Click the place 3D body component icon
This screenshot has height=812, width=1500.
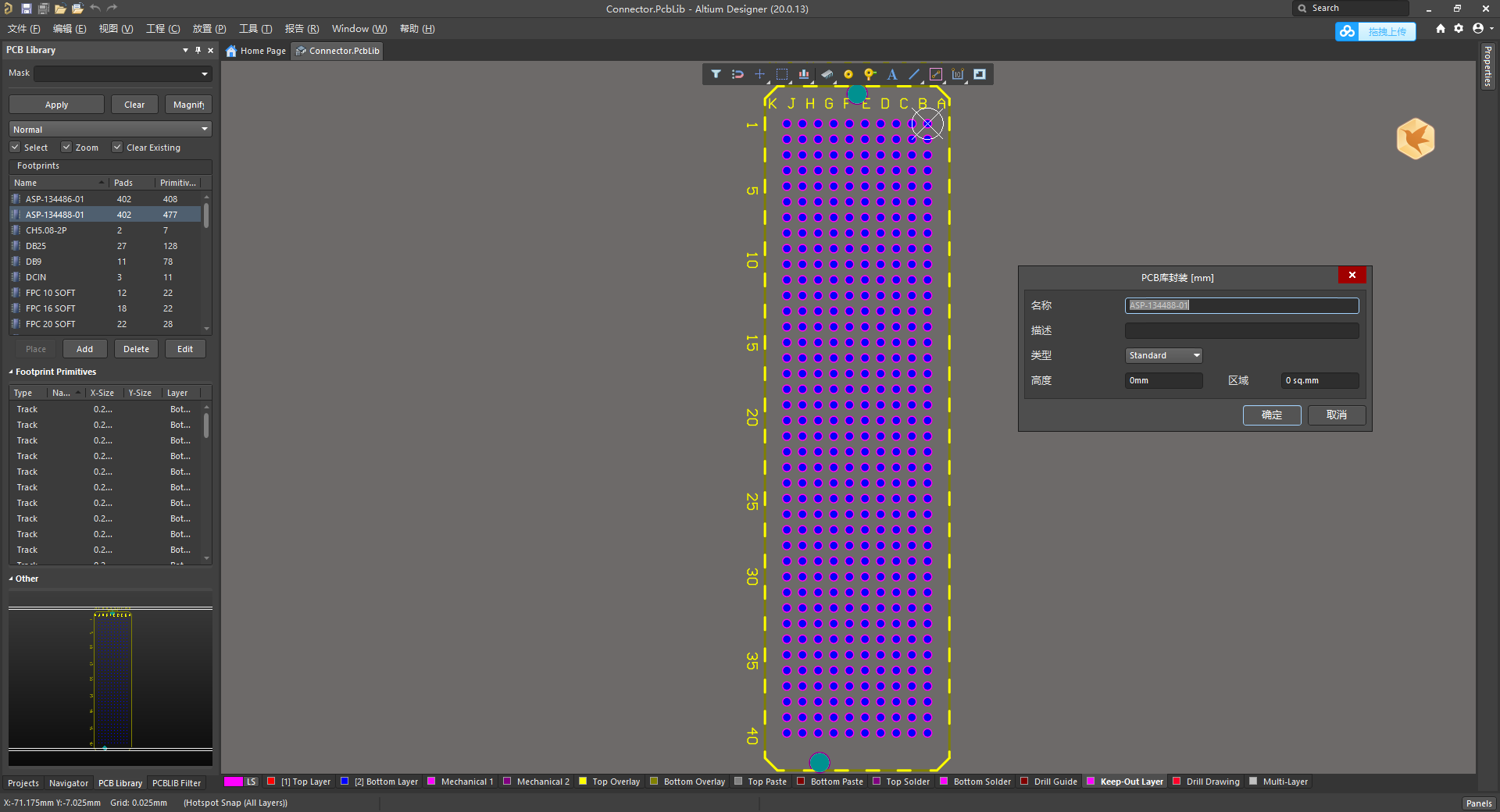(x=826, y=74)
